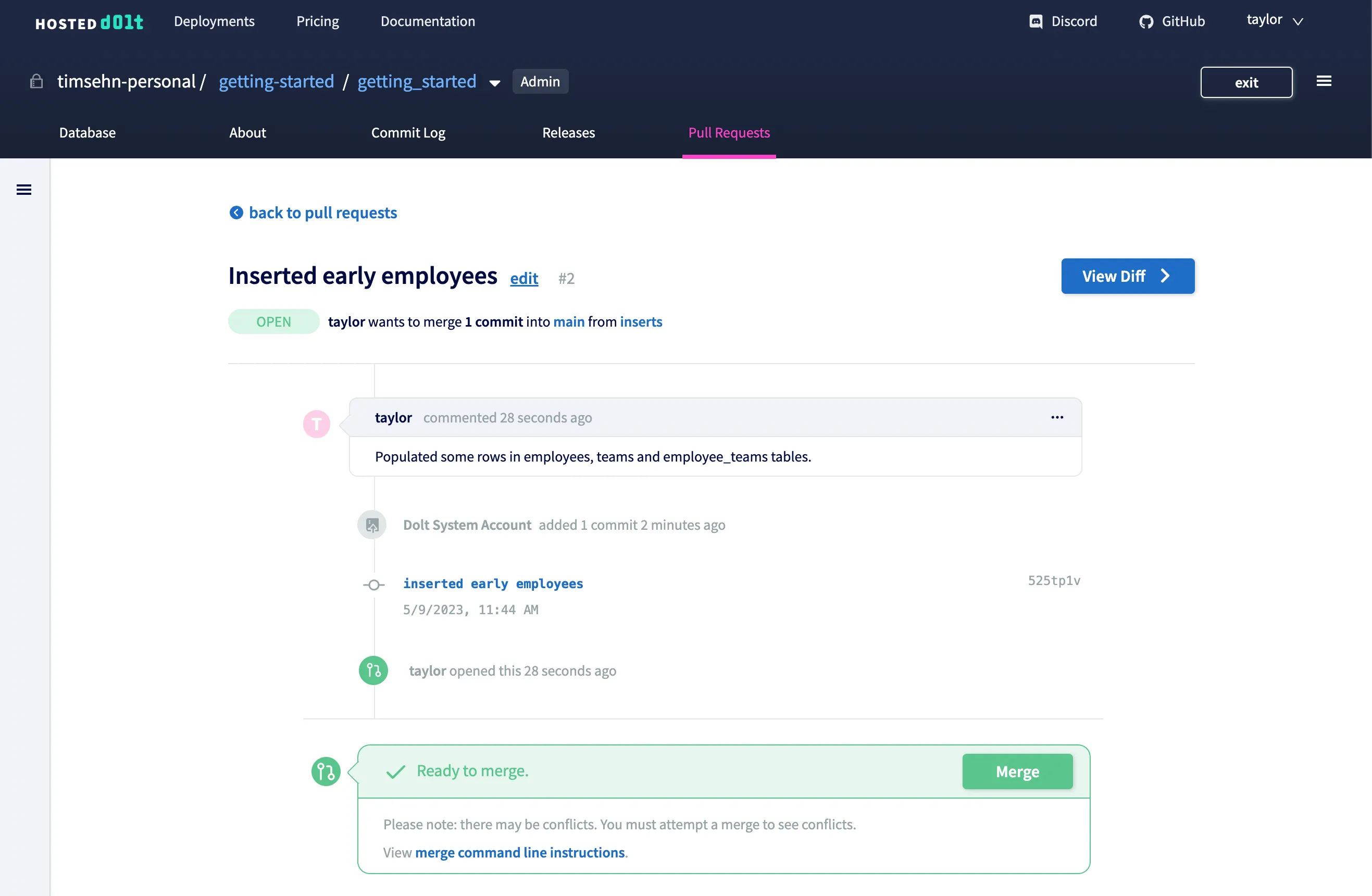Click the back arrow before back to pull requests
The image size is (1372, 896).
pos(236,212)
